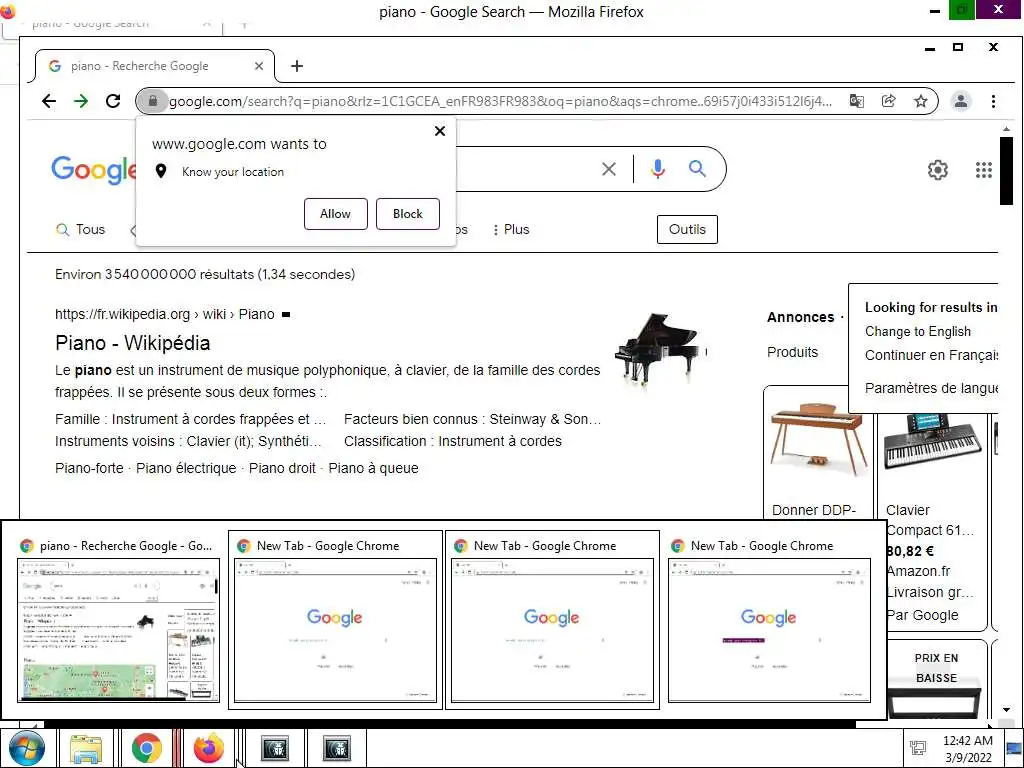Block the location request
This screenshot has width=1024, height=768.
click(408, 214)
